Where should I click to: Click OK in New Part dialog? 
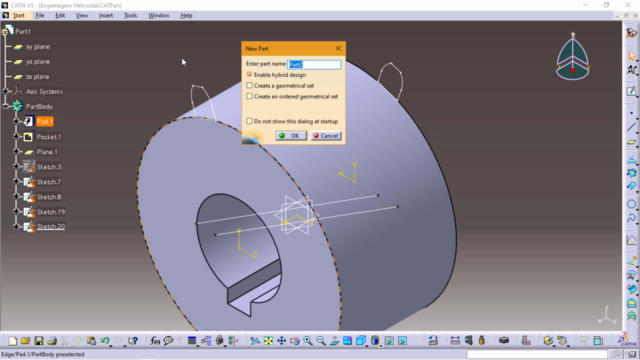(x=291, y=136)
